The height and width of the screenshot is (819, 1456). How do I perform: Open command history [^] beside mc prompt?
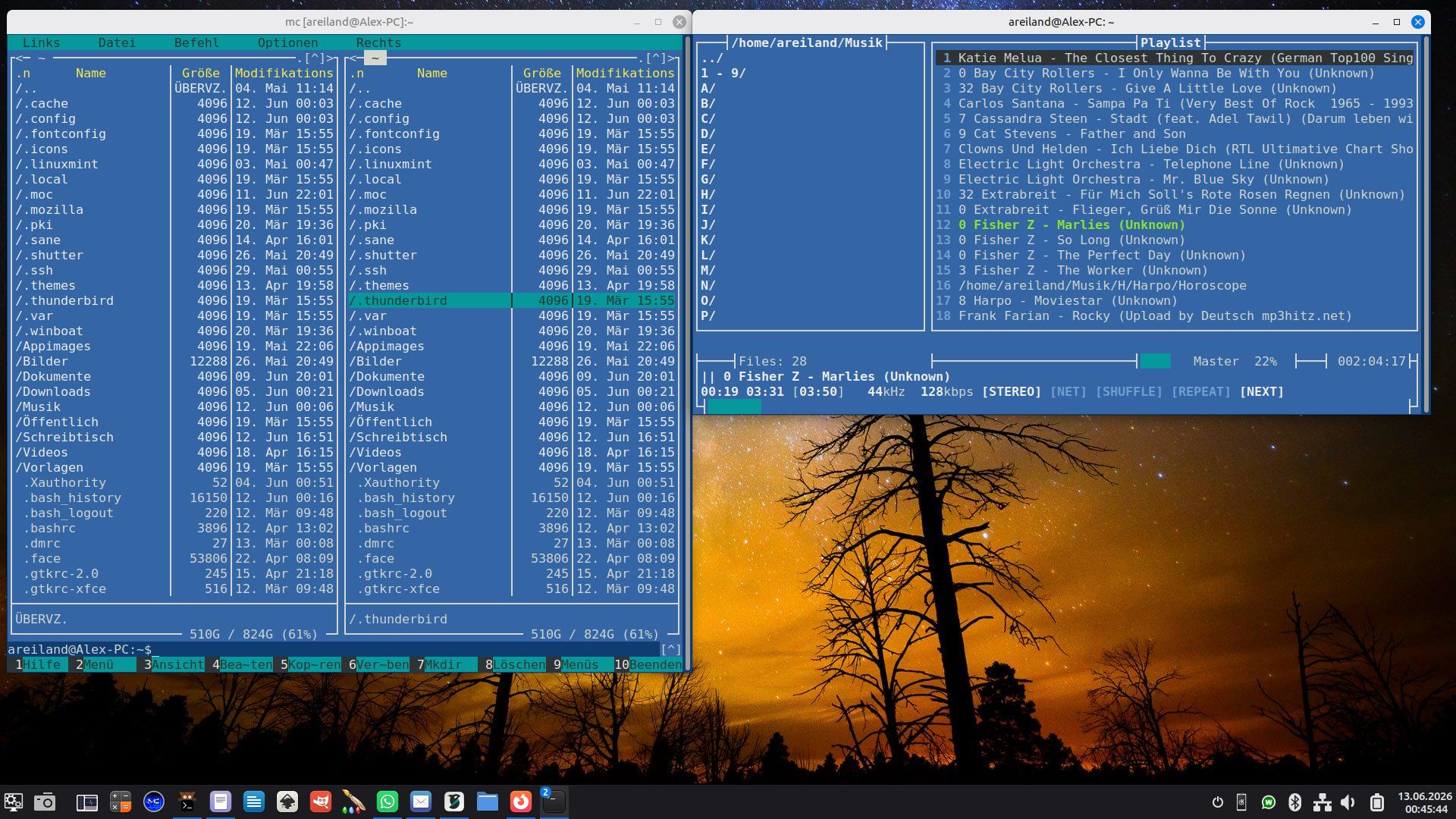point(670,650)
